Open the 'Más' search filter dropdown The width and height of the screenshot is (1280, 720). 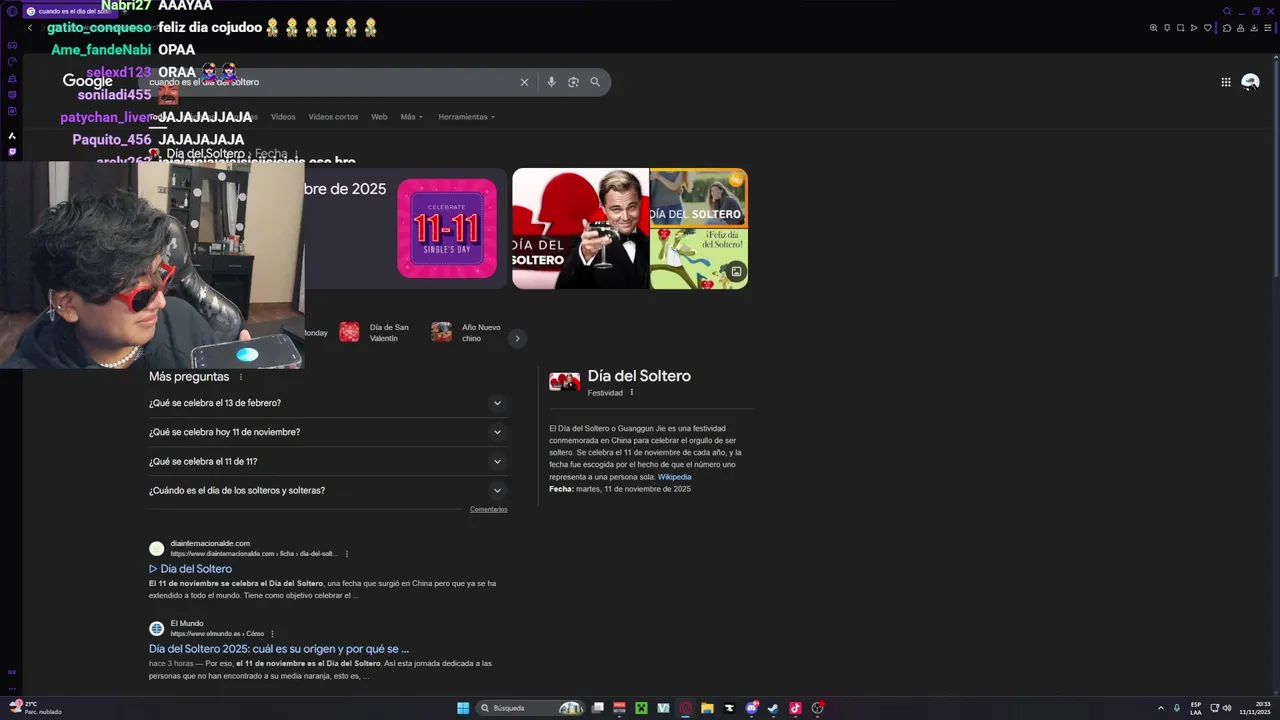tap(411, 117)
